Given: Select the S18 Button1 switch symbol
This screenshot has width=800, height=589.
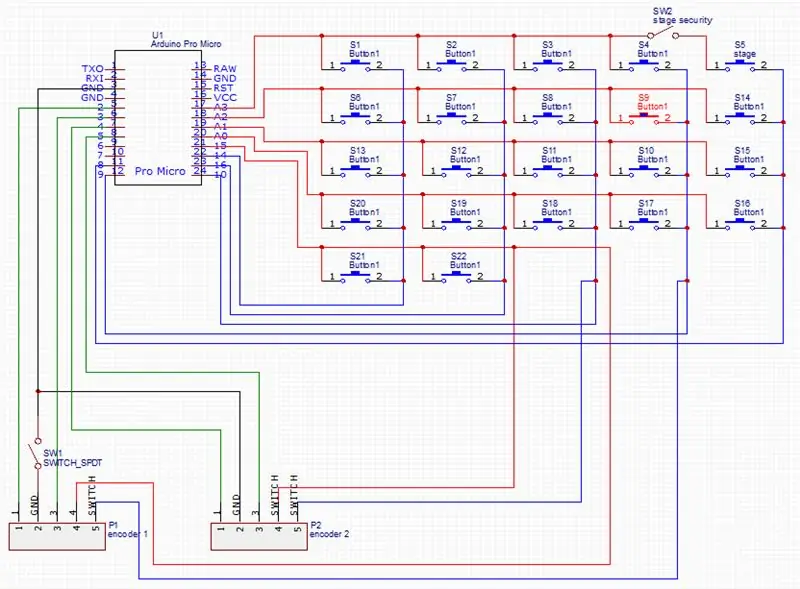Looking at the screenshot, I should point(547,224).
